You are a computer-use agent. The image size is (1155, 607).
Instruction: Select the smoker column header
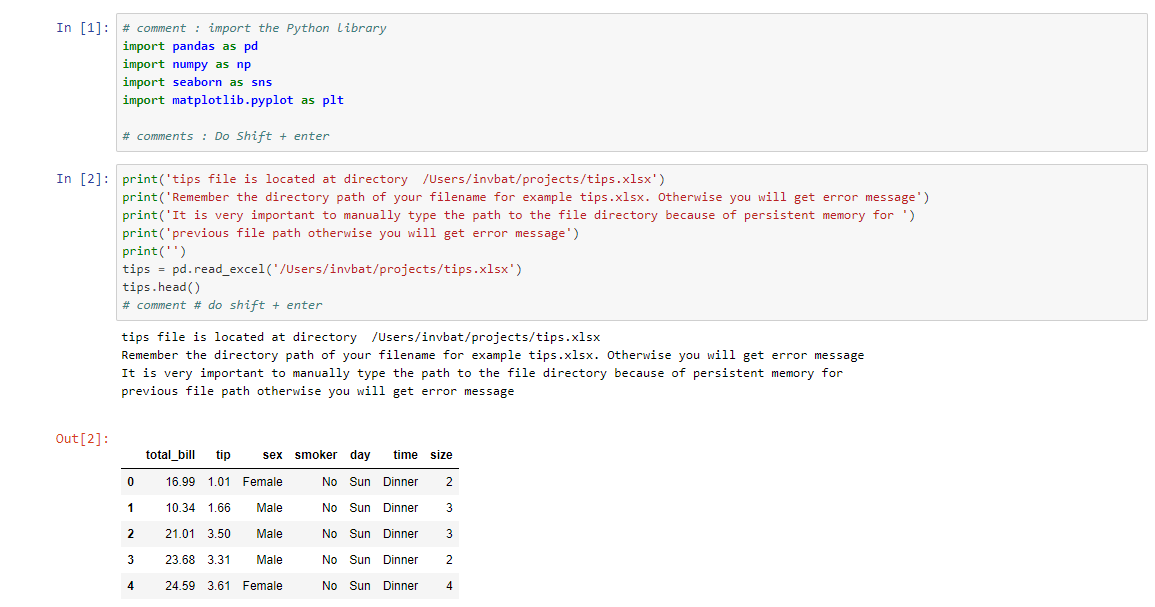pyautogui.click(x=316, y=455)
